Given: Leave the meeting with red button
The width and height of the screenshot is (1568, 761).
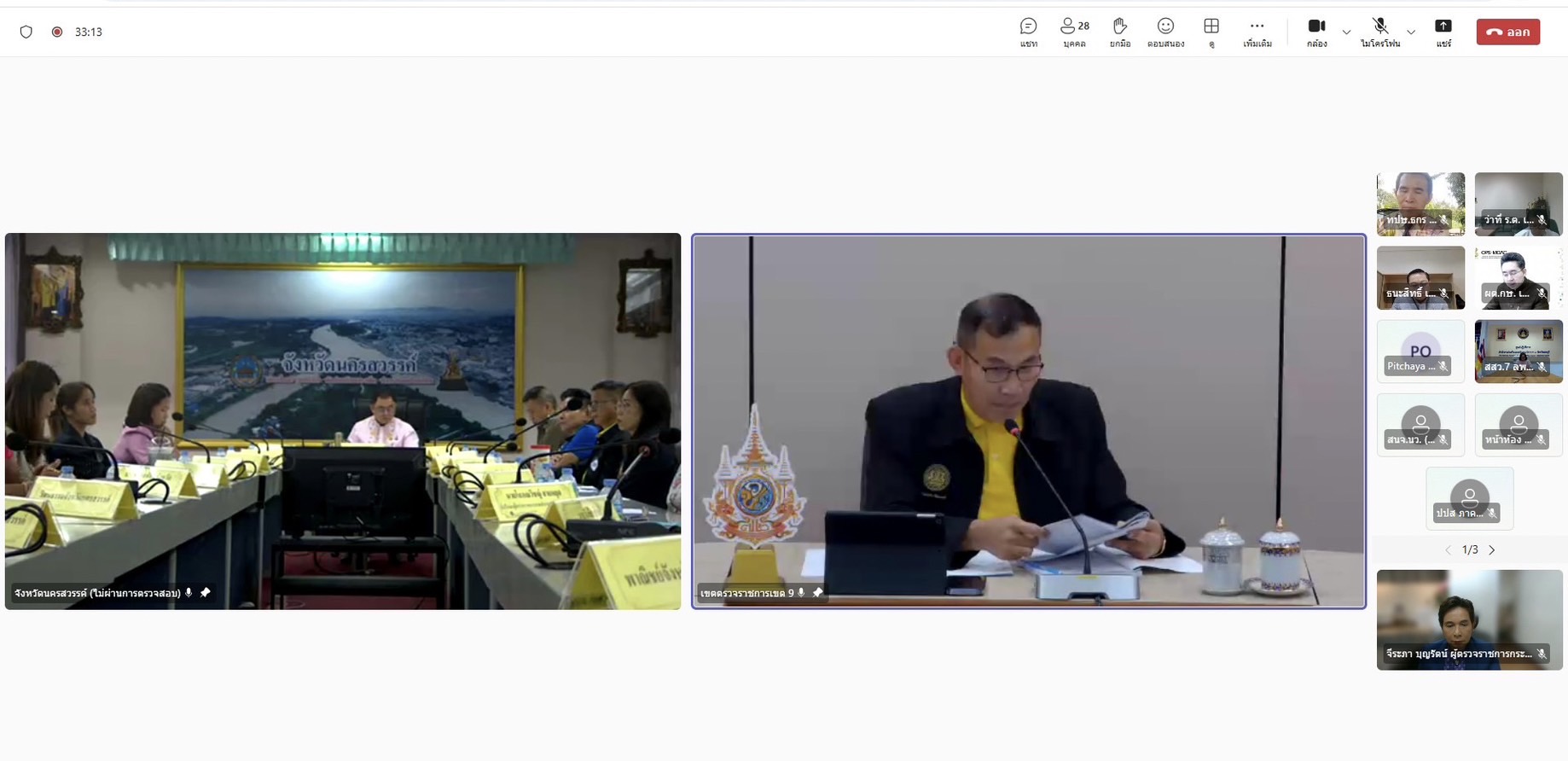Looking at the screenshot, I should click(x=1507, y=32).
